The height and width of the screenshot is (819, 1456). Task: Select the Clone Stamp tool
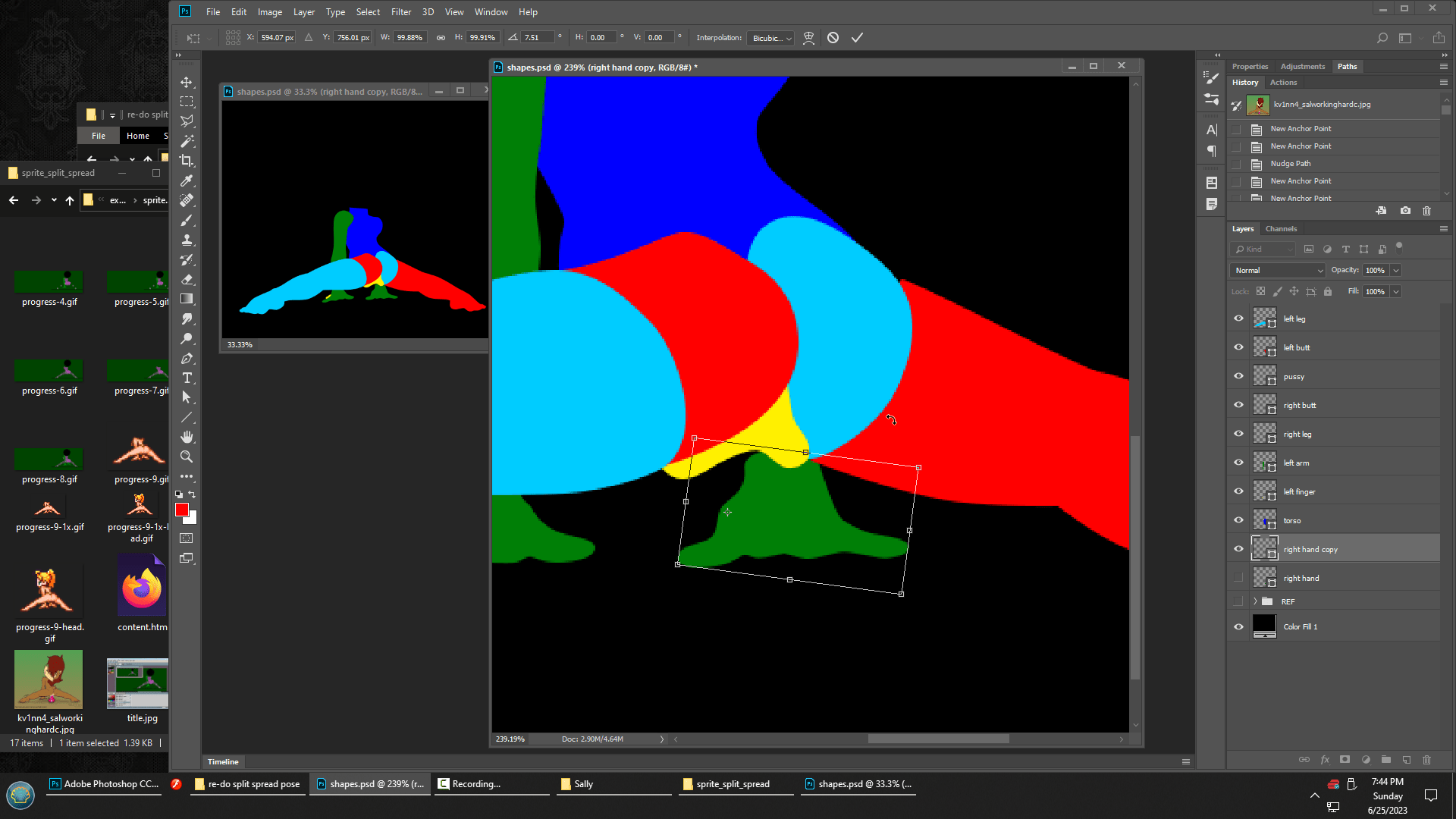point(187,240)
